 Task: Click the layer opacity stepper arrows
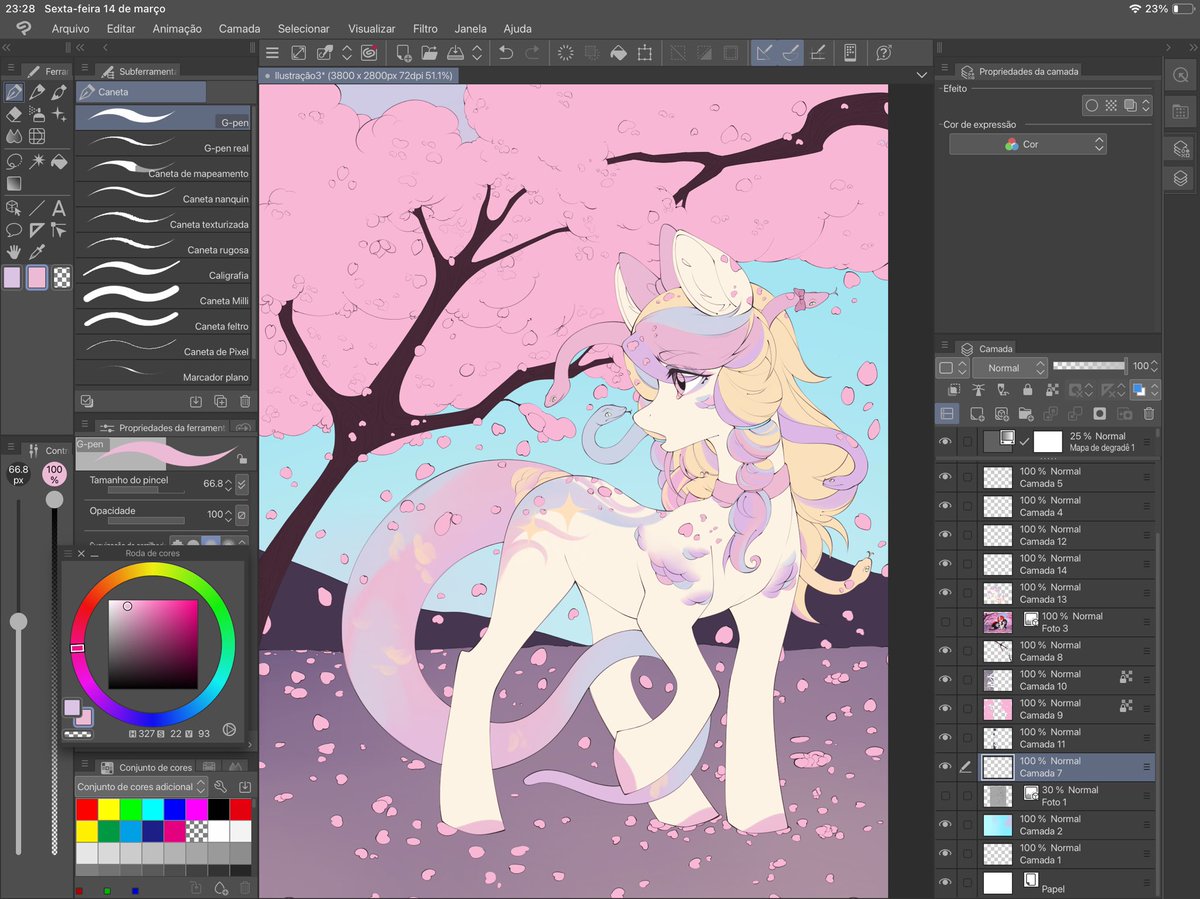click(x=1155, y=367)
